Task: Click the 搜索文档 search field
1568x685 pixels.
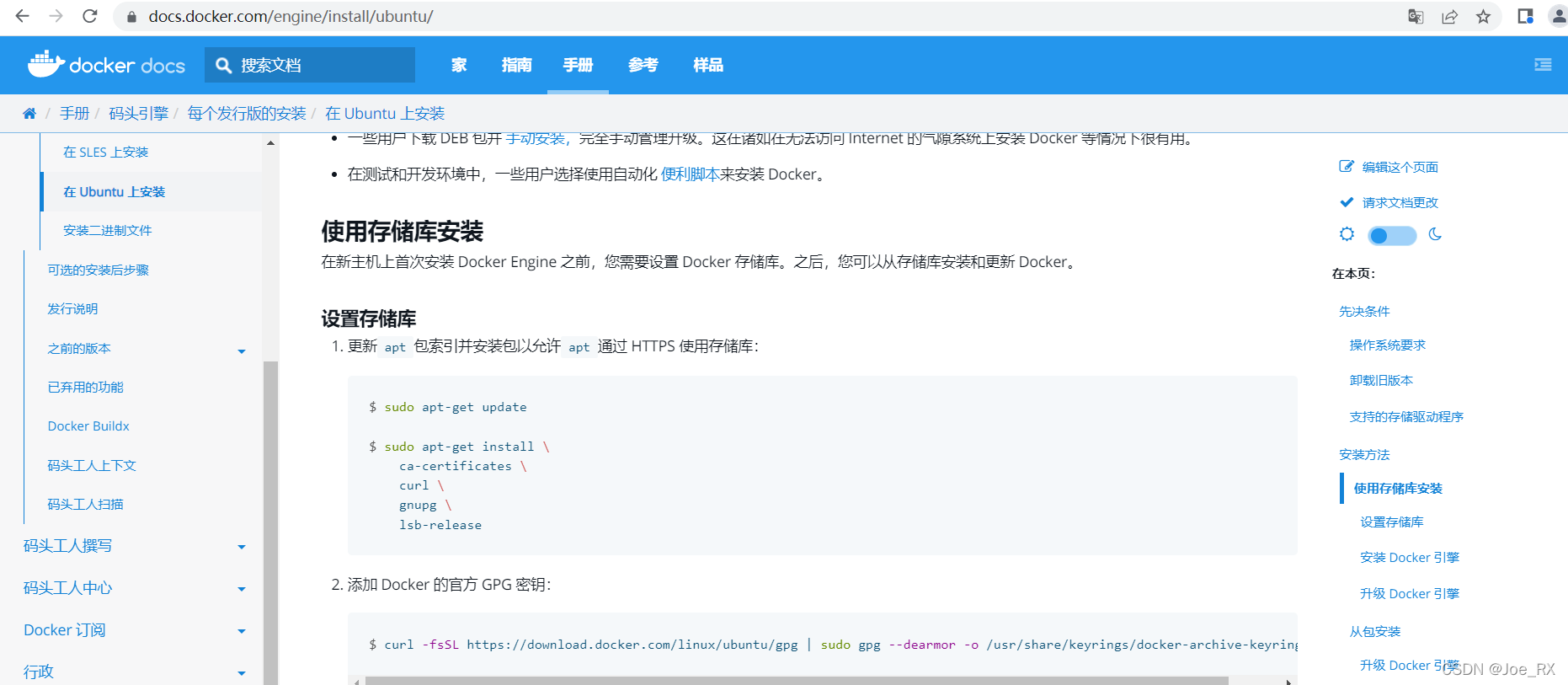Action: coord(310,65)
